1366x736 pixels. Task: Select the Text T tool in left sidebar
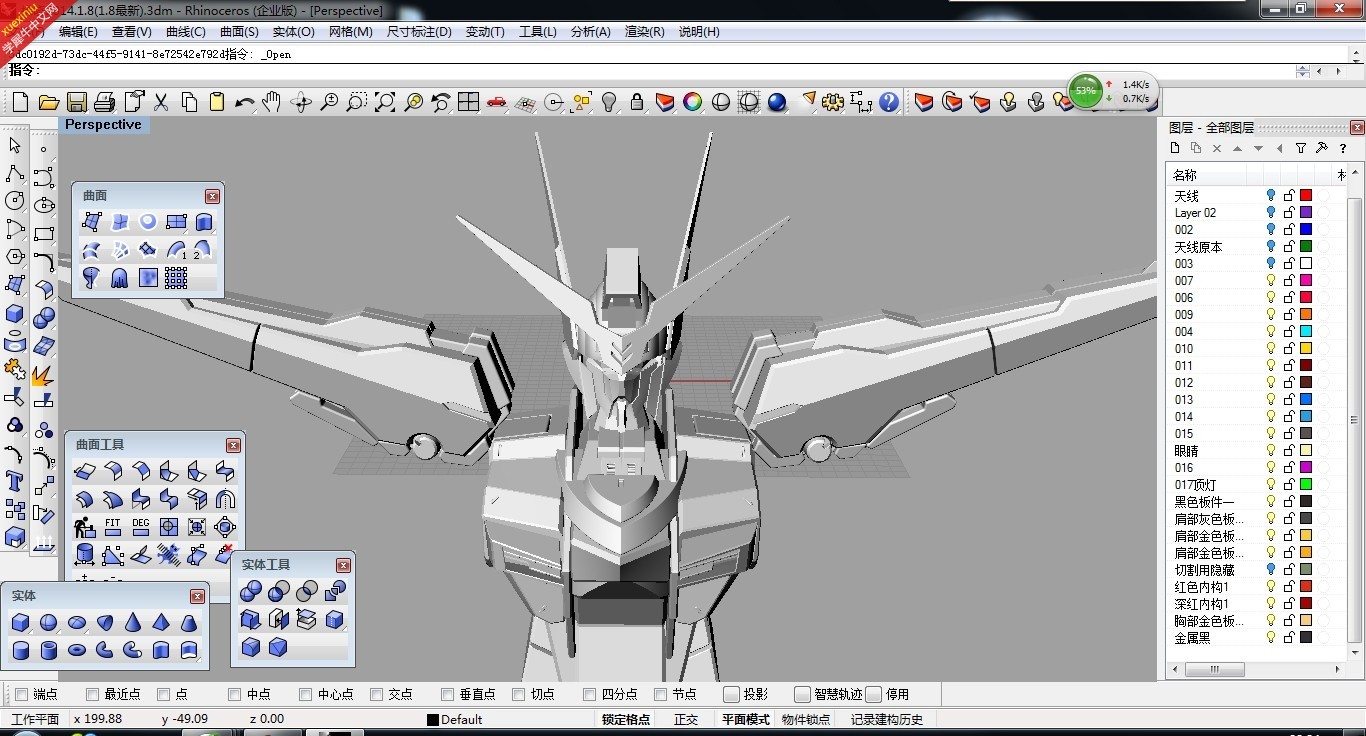tap(15, 482)
